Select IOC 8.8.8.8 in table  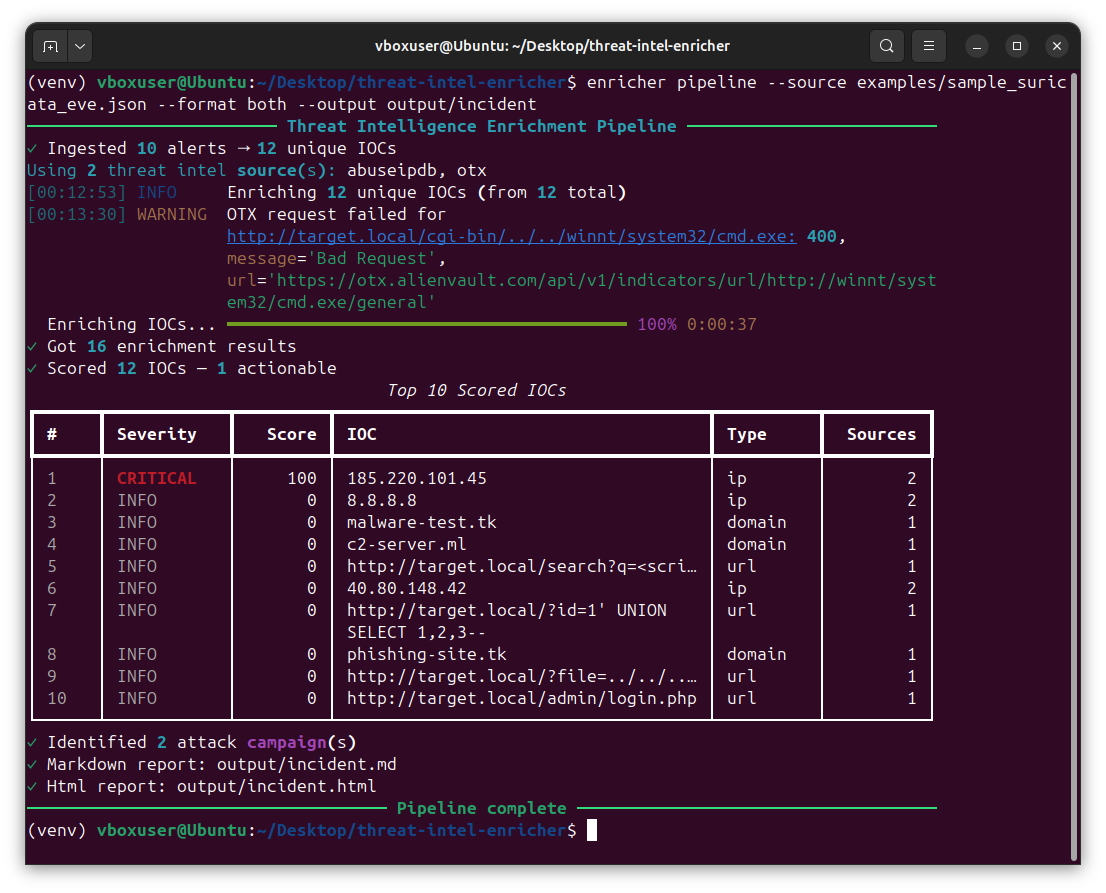[x=382, y=500]
